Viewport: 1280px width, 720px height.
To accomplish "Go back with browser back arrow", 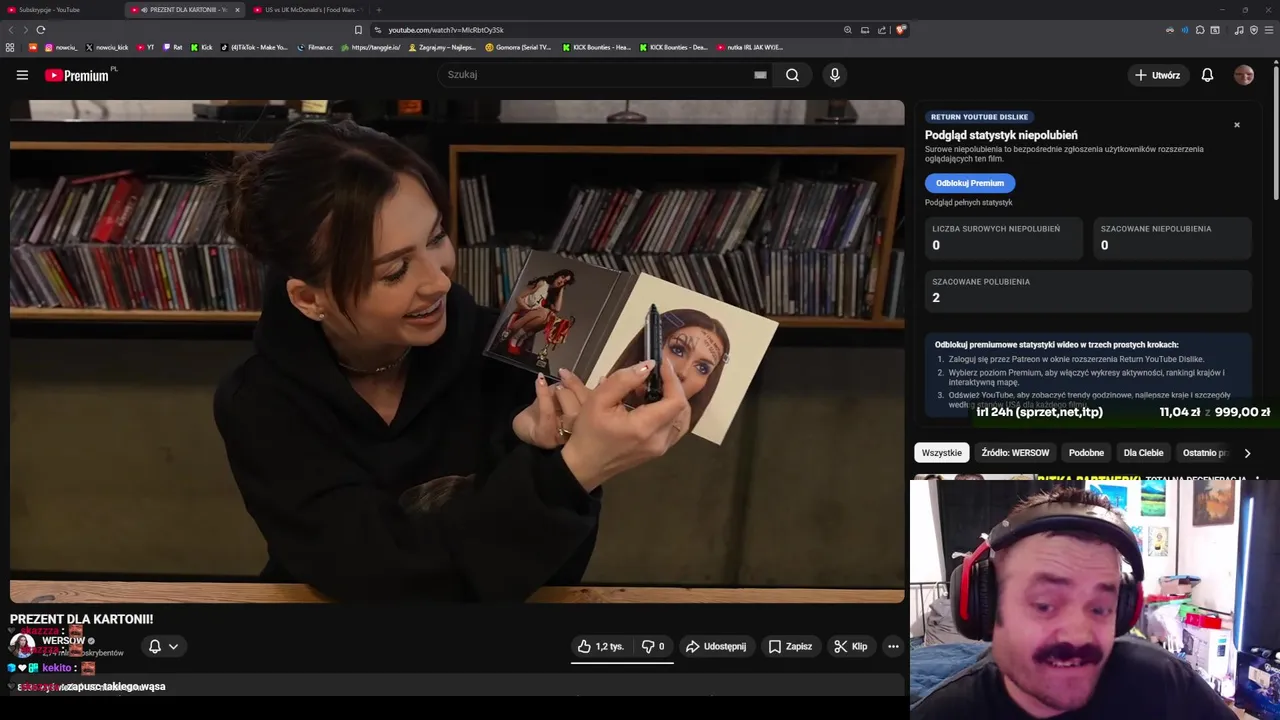I will coord(9,30).
